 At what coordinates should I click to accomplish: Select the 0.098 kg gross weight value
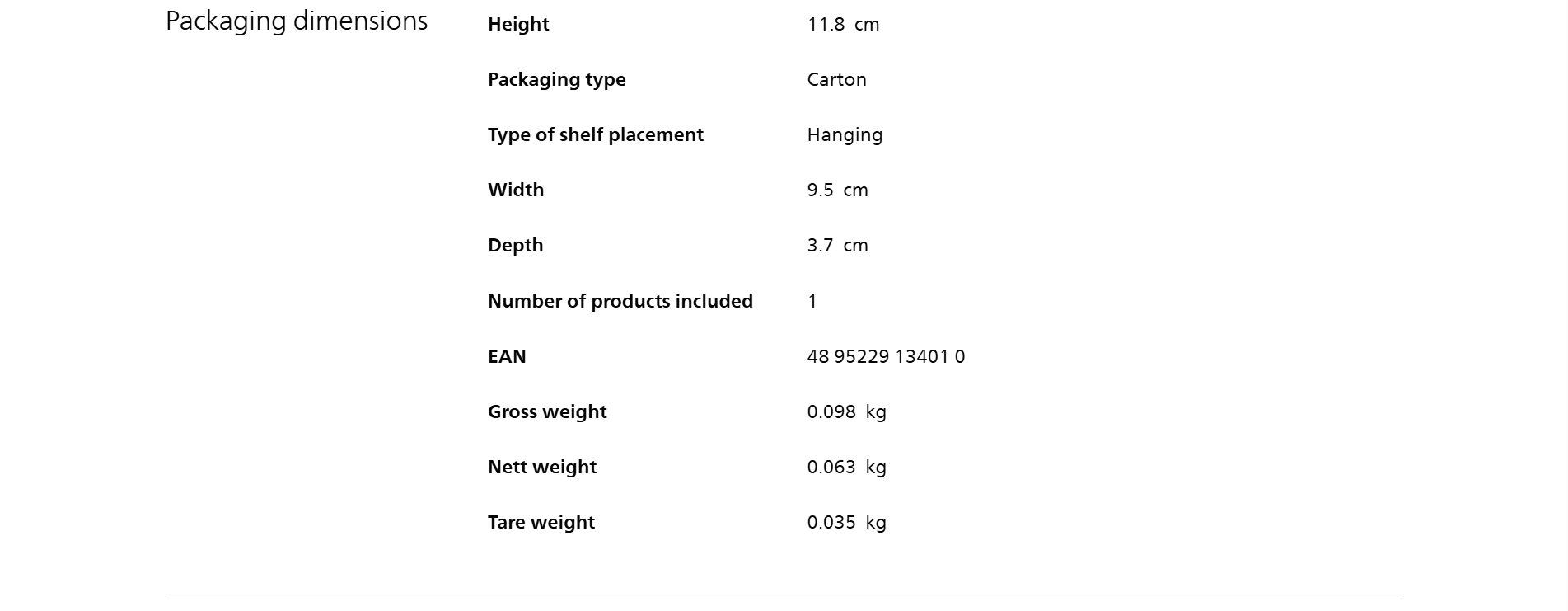click(846, 412)
